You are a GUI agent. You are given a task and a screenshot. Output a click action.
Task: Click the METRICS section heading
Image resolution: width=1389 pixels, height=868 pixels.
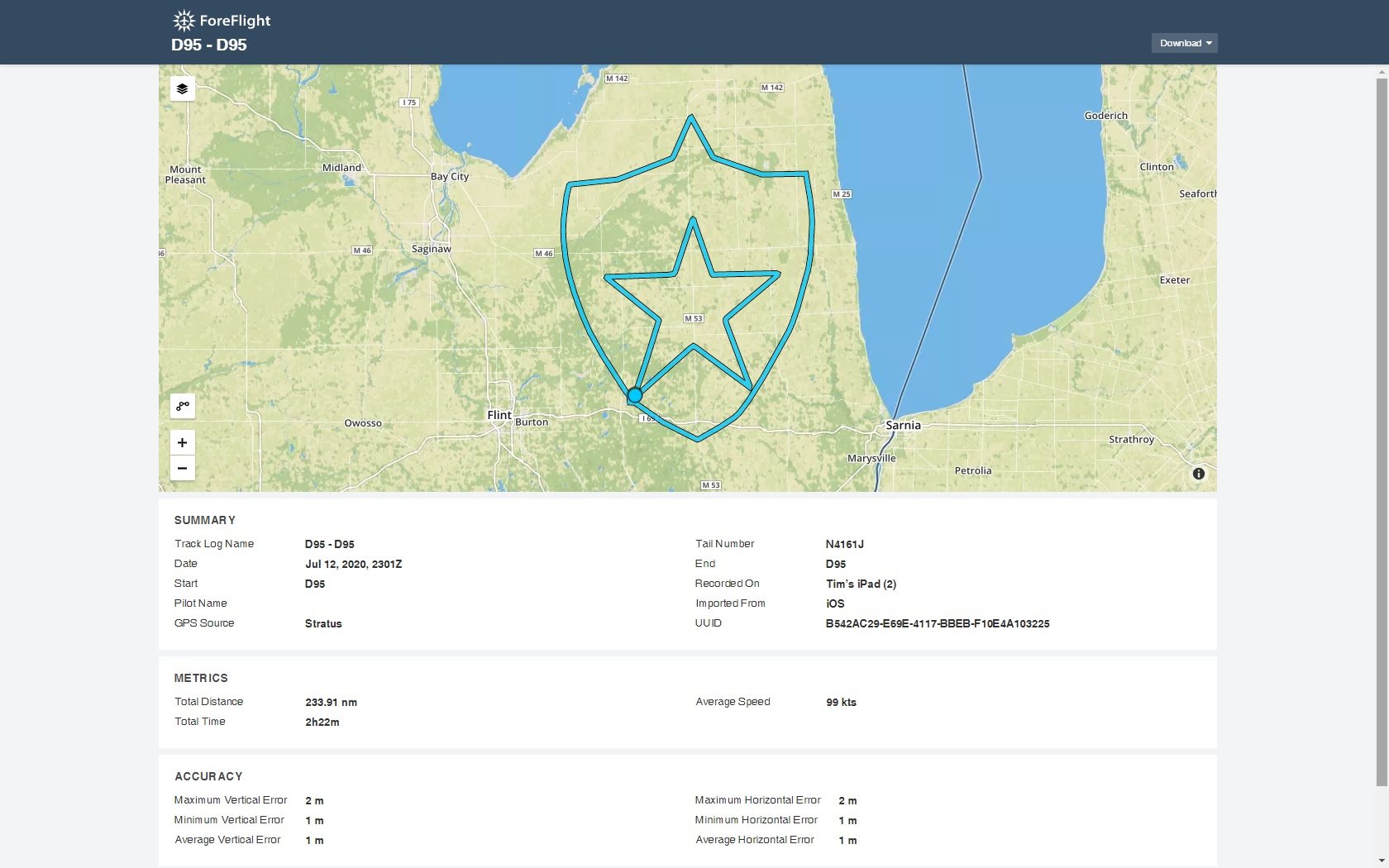click(x=201, y=678)
